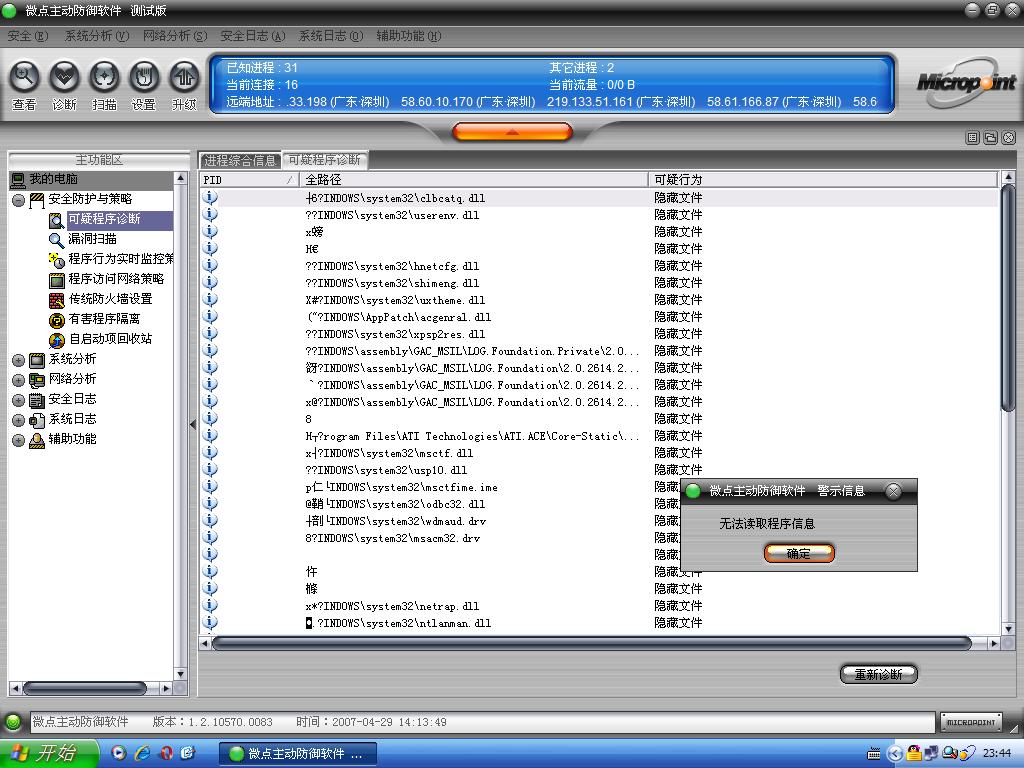Click the 查看 magnifier toolbar icon

coord(24,78)
